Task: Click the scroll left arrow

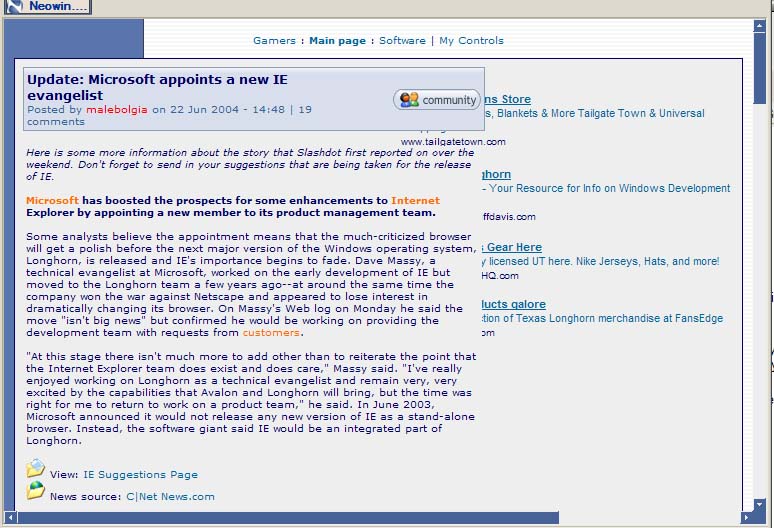Action: tap(10, 517)
